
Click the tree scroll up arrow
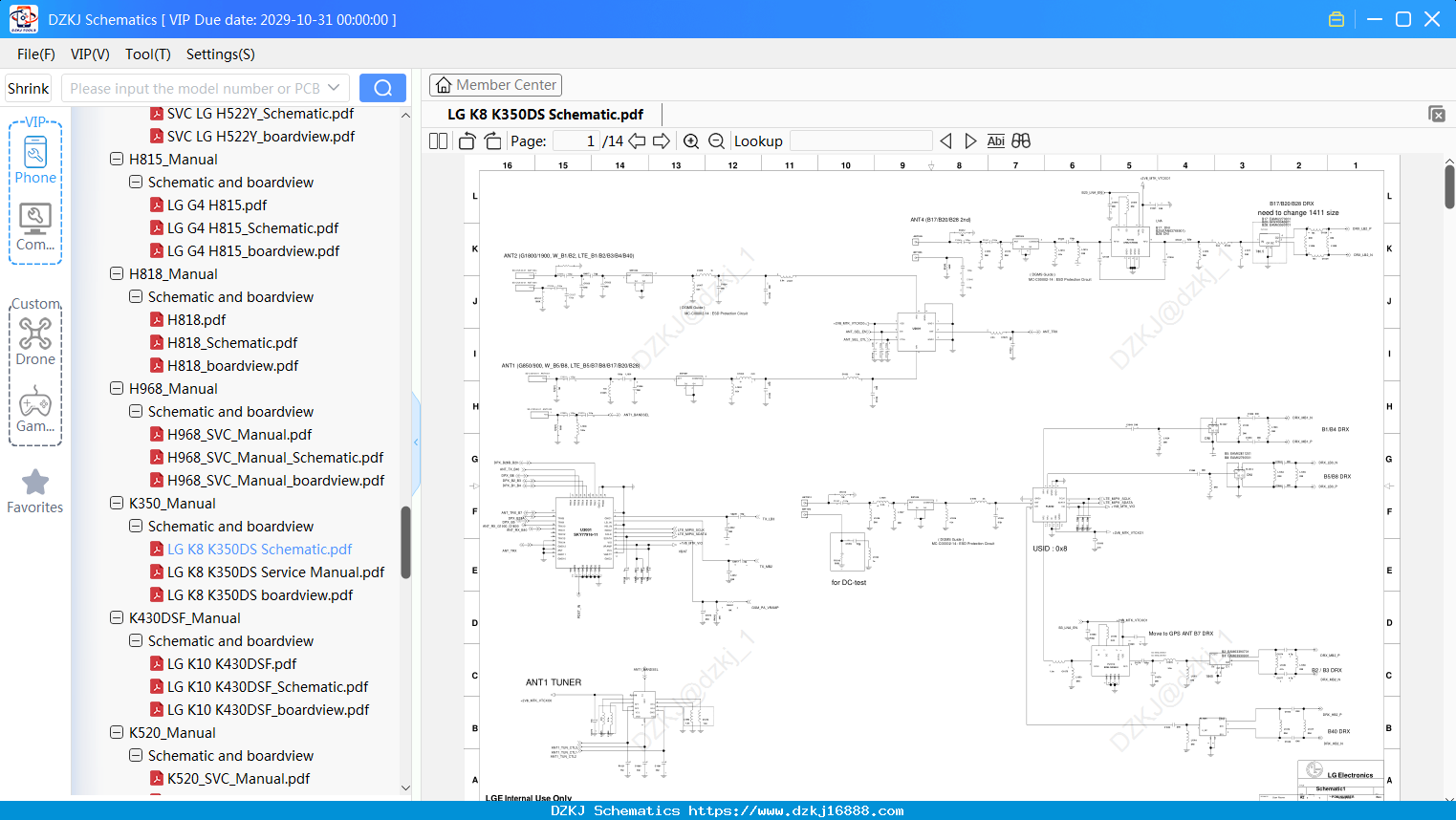[x=405, y=115]
